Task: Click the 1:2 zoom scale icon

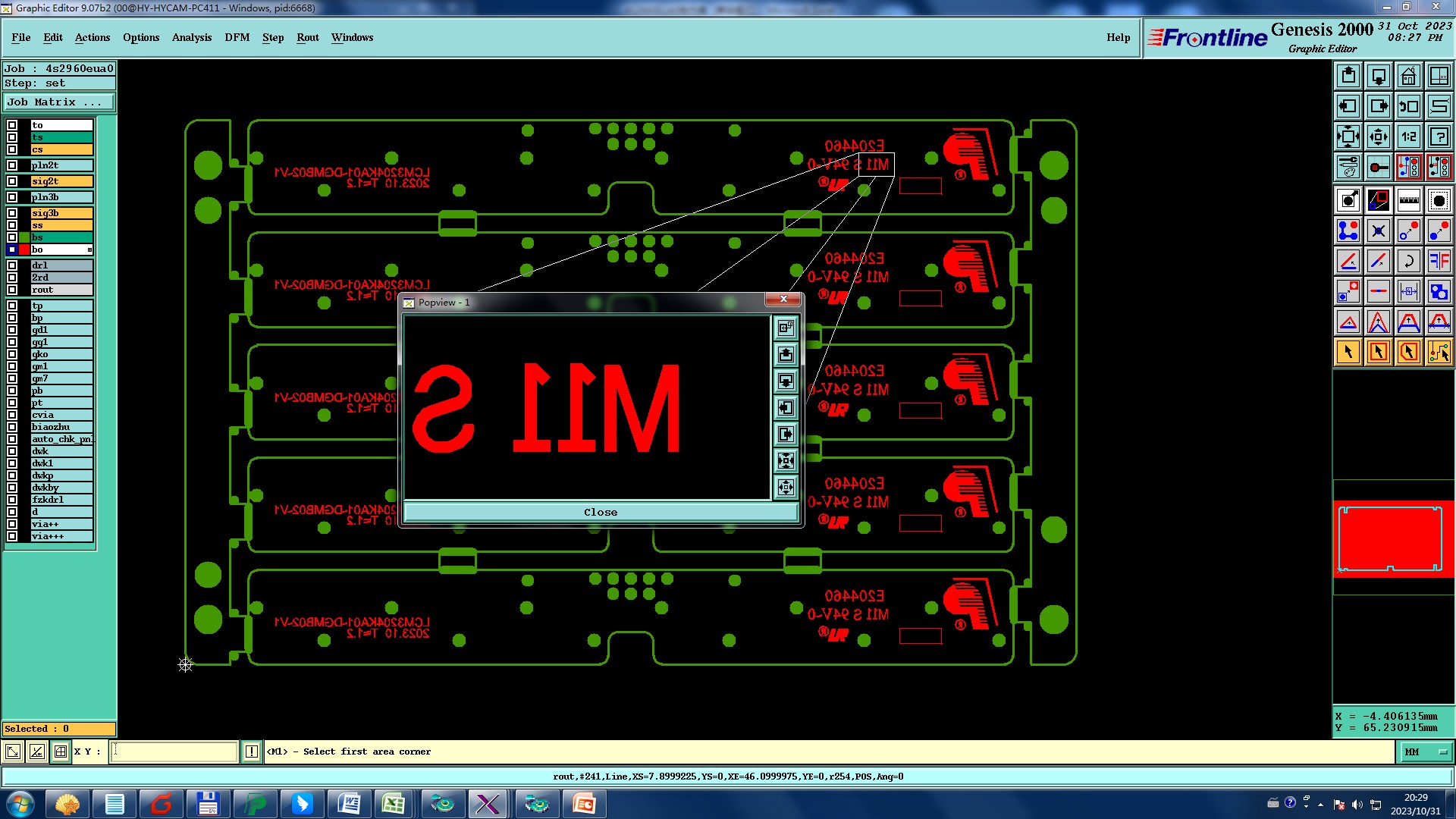Action: click(x=1408, y=136)
